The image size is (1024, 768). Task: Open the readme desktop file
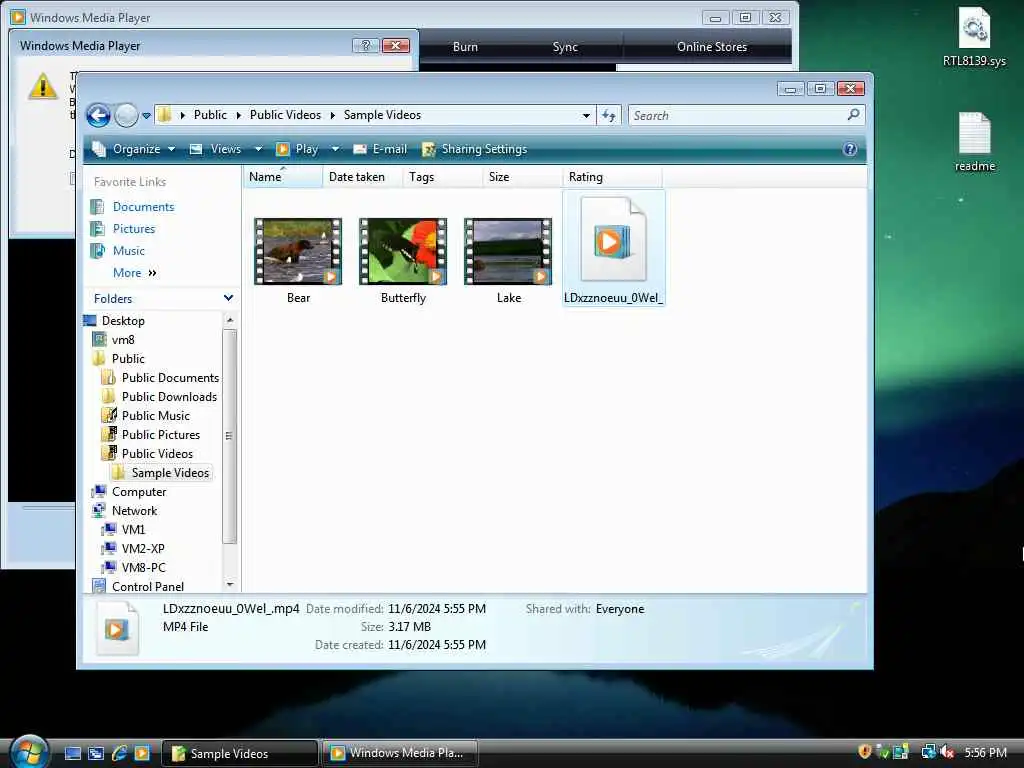tap(974, 142)
